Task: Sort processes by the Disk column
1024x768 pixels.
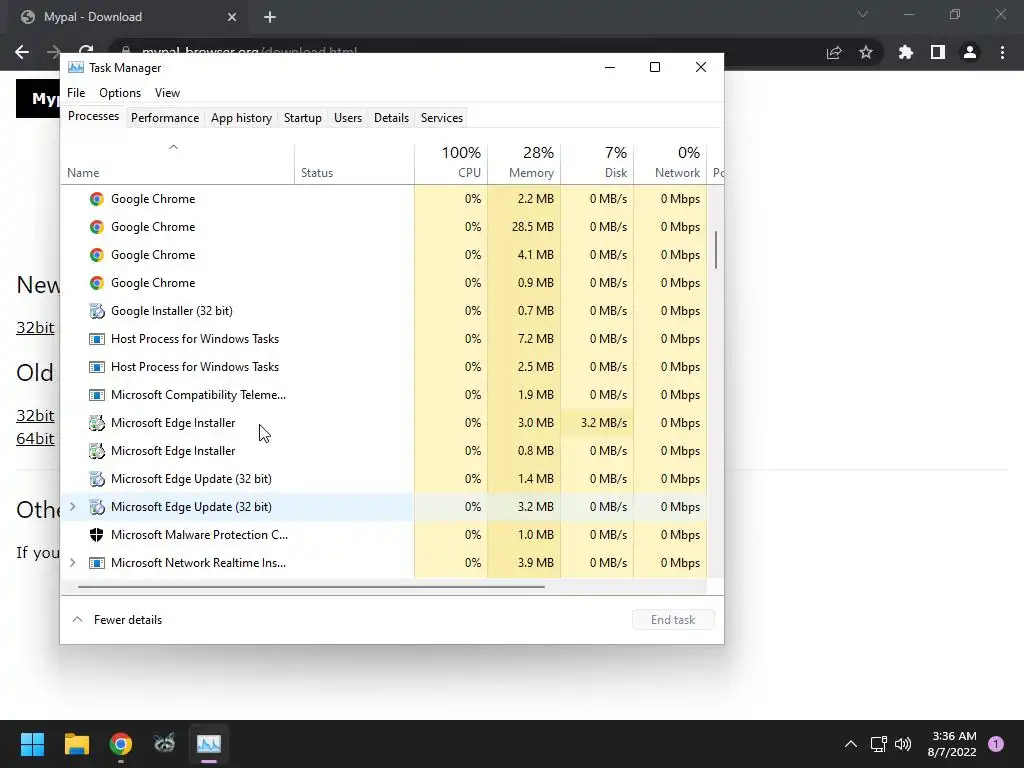Action: point(598,162)
